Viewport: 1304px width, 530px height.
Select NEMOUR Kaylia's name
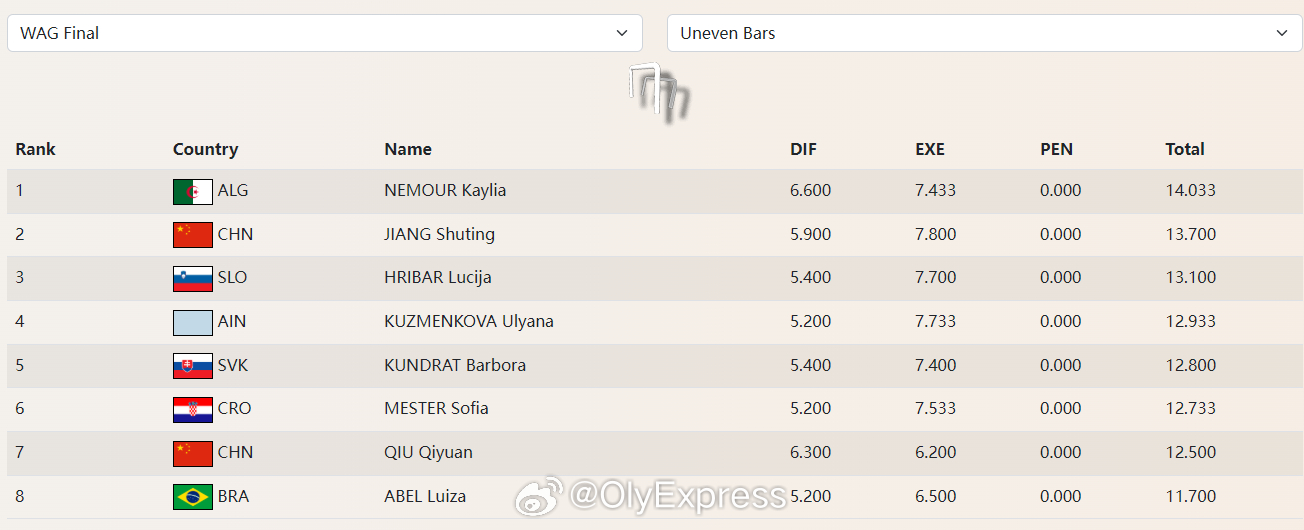point(445,190)
